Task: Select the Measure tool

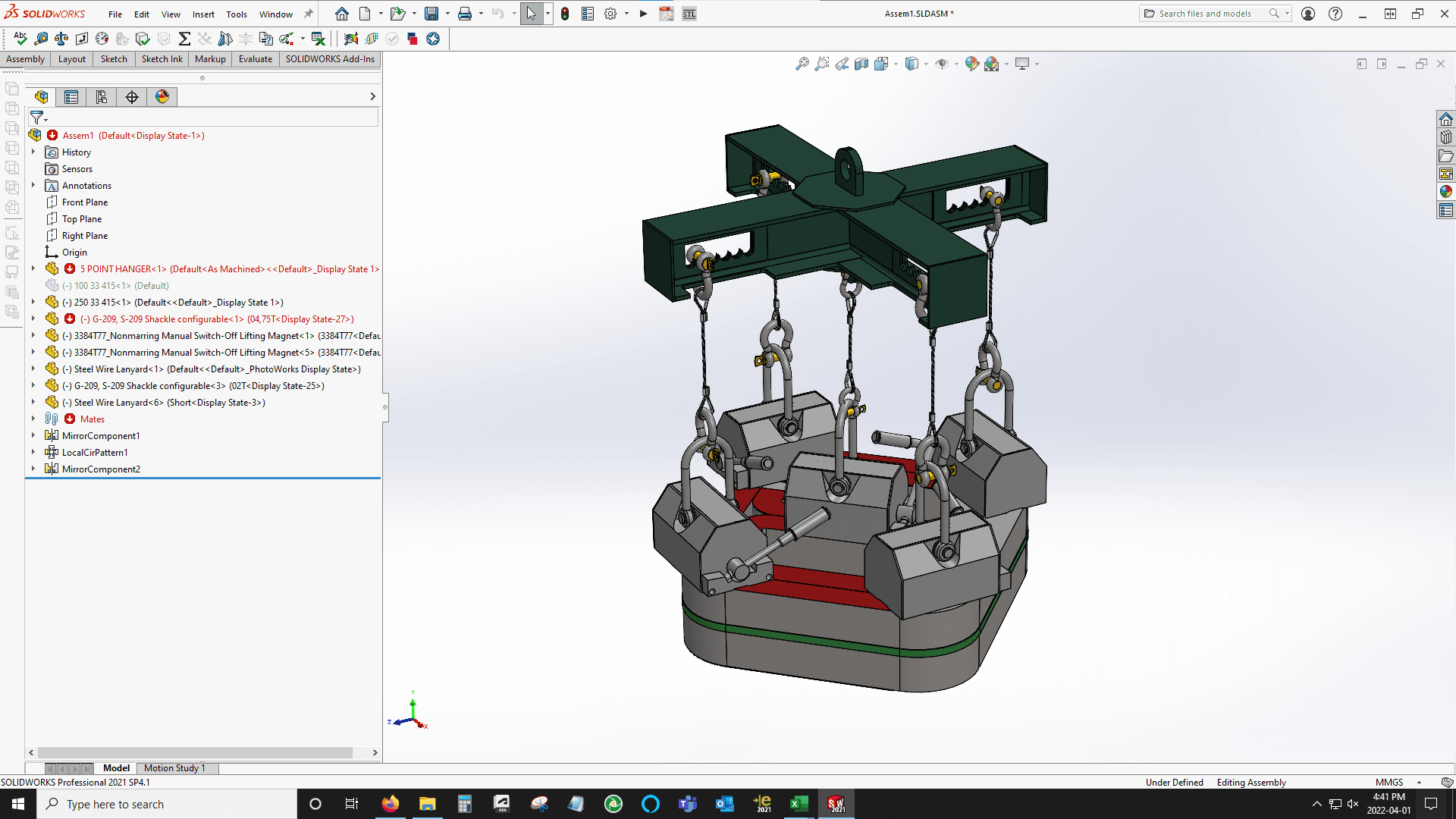Action: 41,39
